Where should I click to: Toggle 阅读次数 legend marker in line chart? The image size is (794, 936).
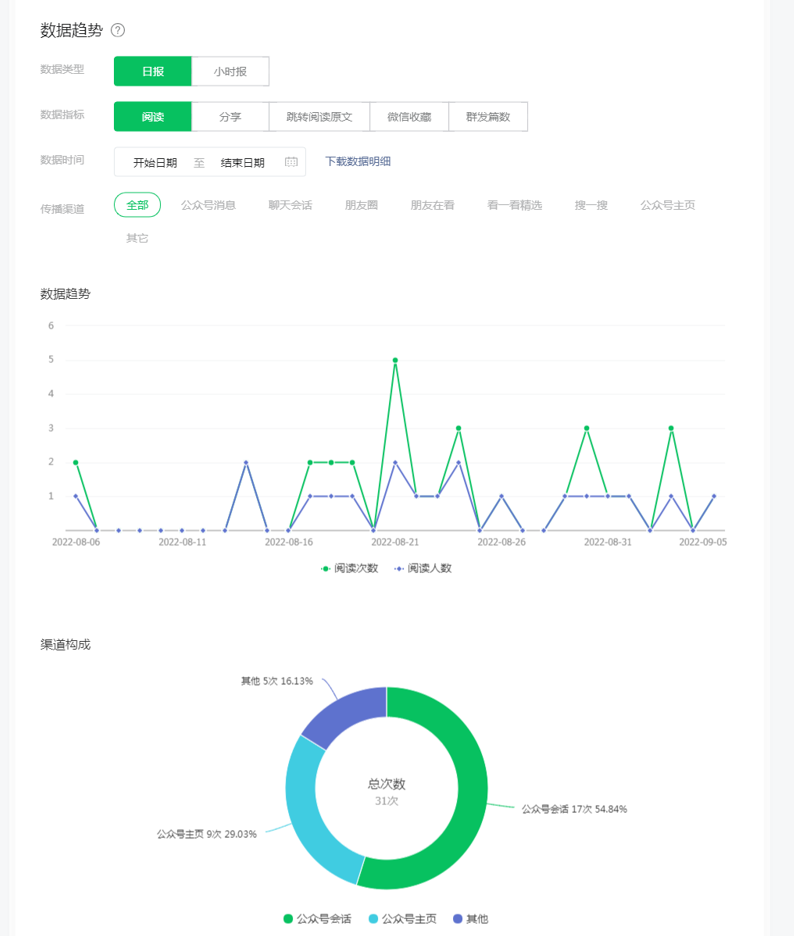point(325,568)
